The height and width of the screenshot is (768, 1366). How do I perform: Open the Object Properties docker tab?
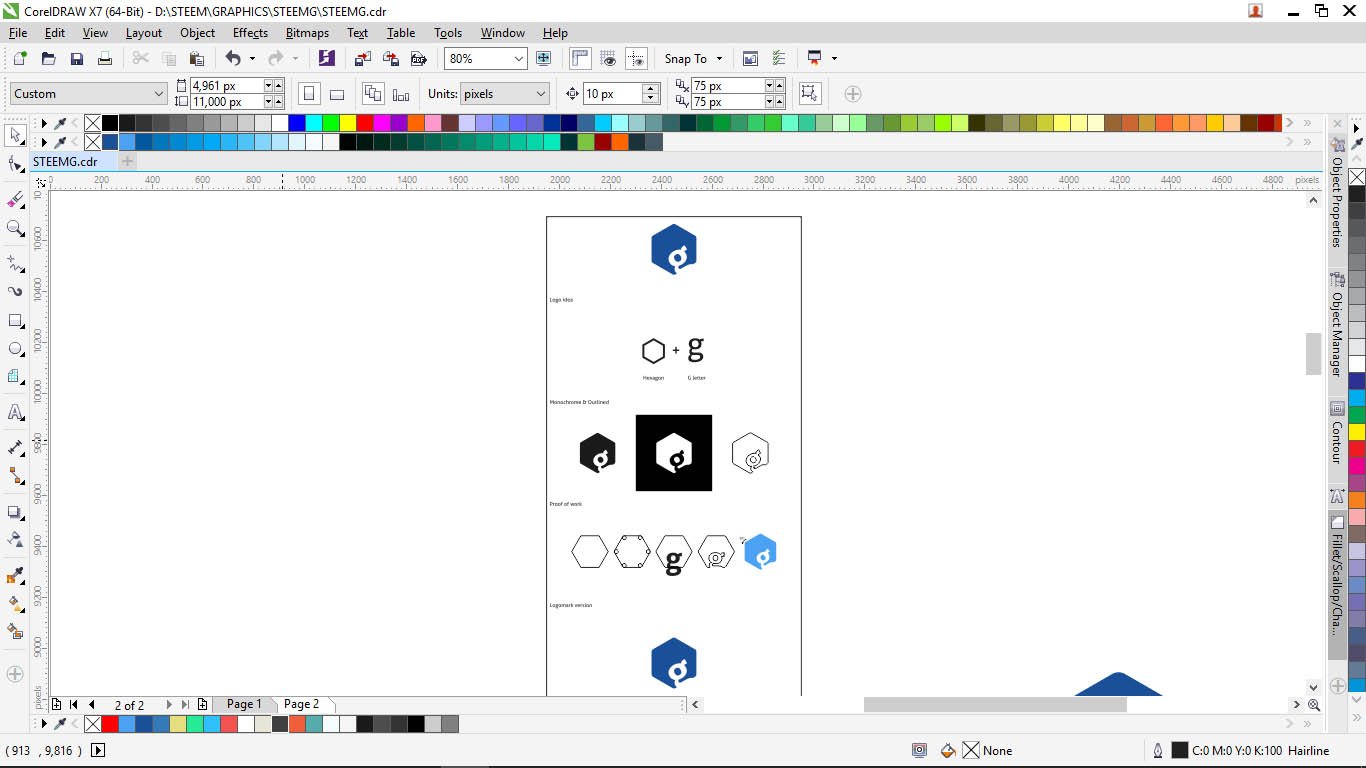pyautogui.click(x=1337, y=193)
